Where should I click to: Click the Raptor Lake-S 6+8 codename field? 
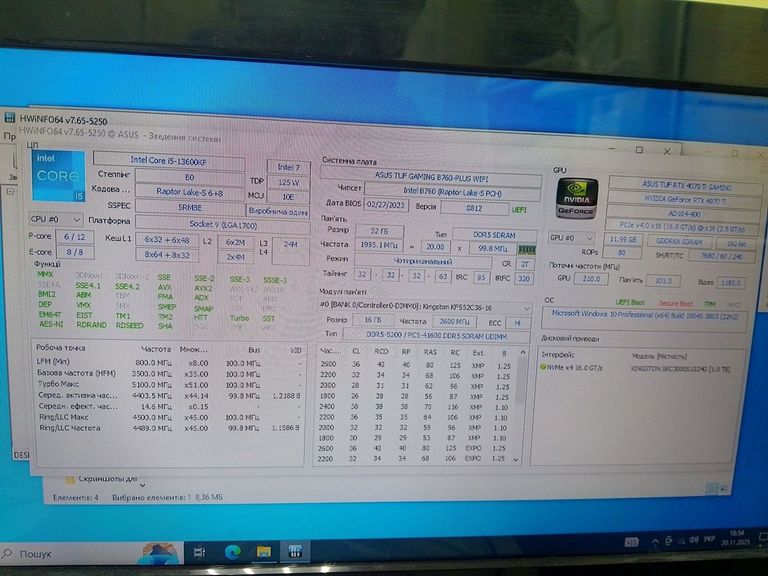point(189,192)
